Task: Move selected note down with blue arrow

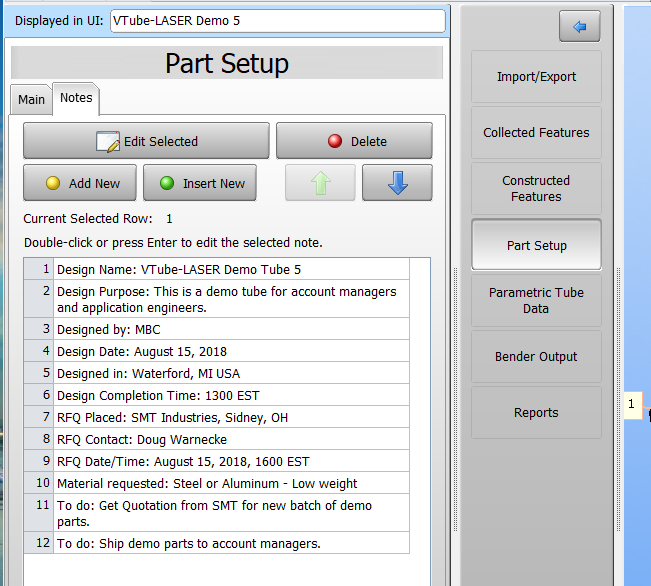Action: [397, 183]
